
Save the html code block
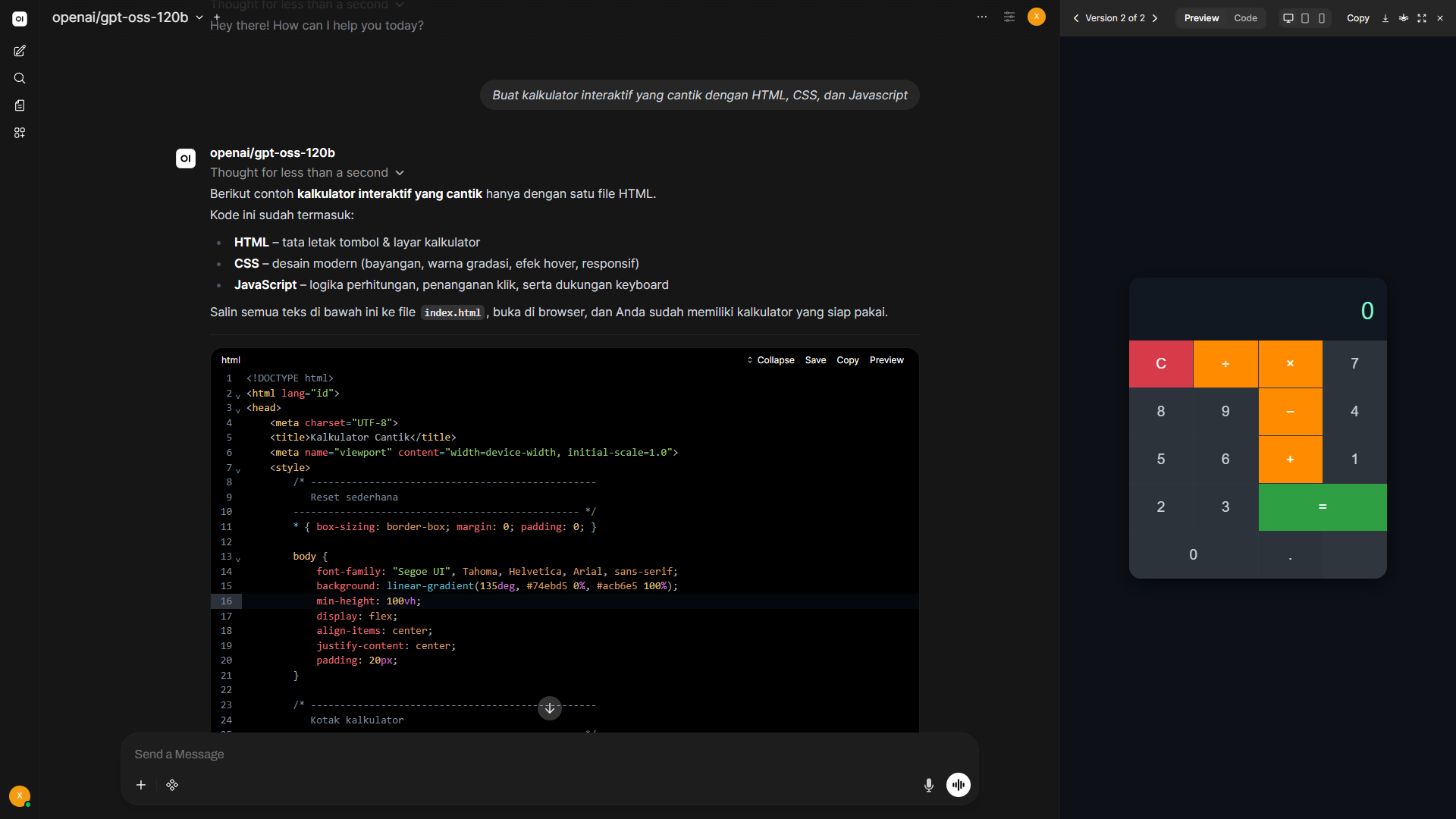tap(815, 360)
